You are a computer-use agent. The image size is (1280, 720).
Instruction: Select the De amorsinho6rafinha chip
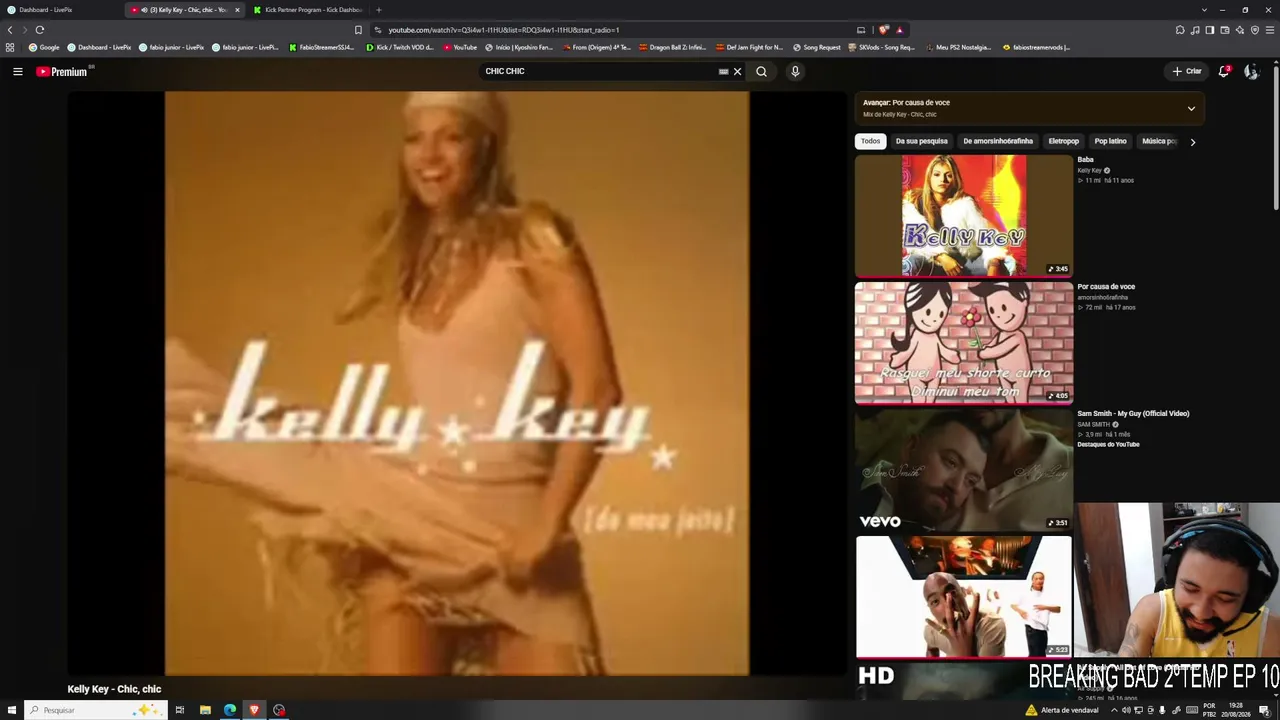pyautogui.click(x=998, y=141)
